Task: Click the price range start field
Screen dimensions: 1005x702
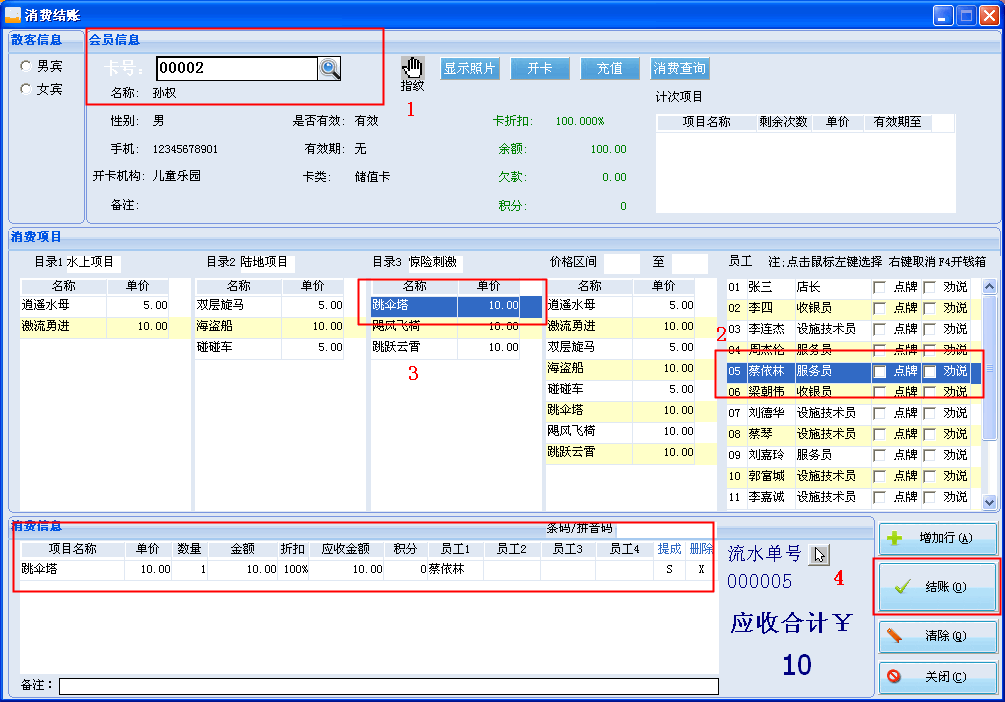Action: 621,262
